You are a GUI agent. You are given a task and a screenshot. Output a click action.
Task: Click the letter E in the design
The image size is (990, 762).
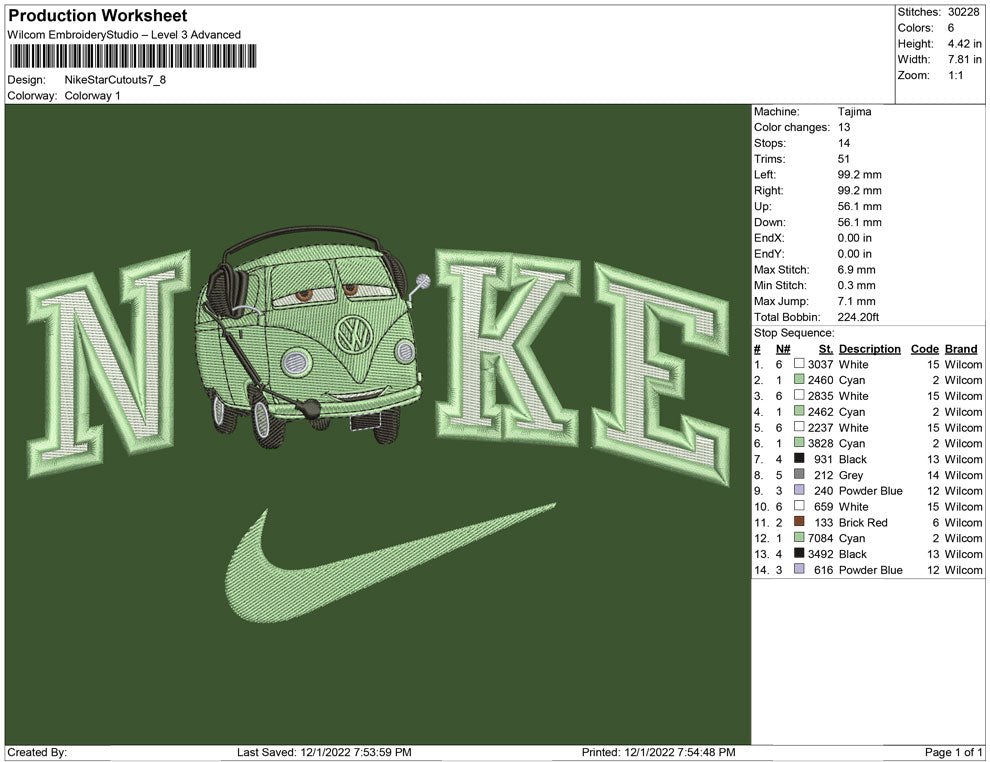pos(661,374)
